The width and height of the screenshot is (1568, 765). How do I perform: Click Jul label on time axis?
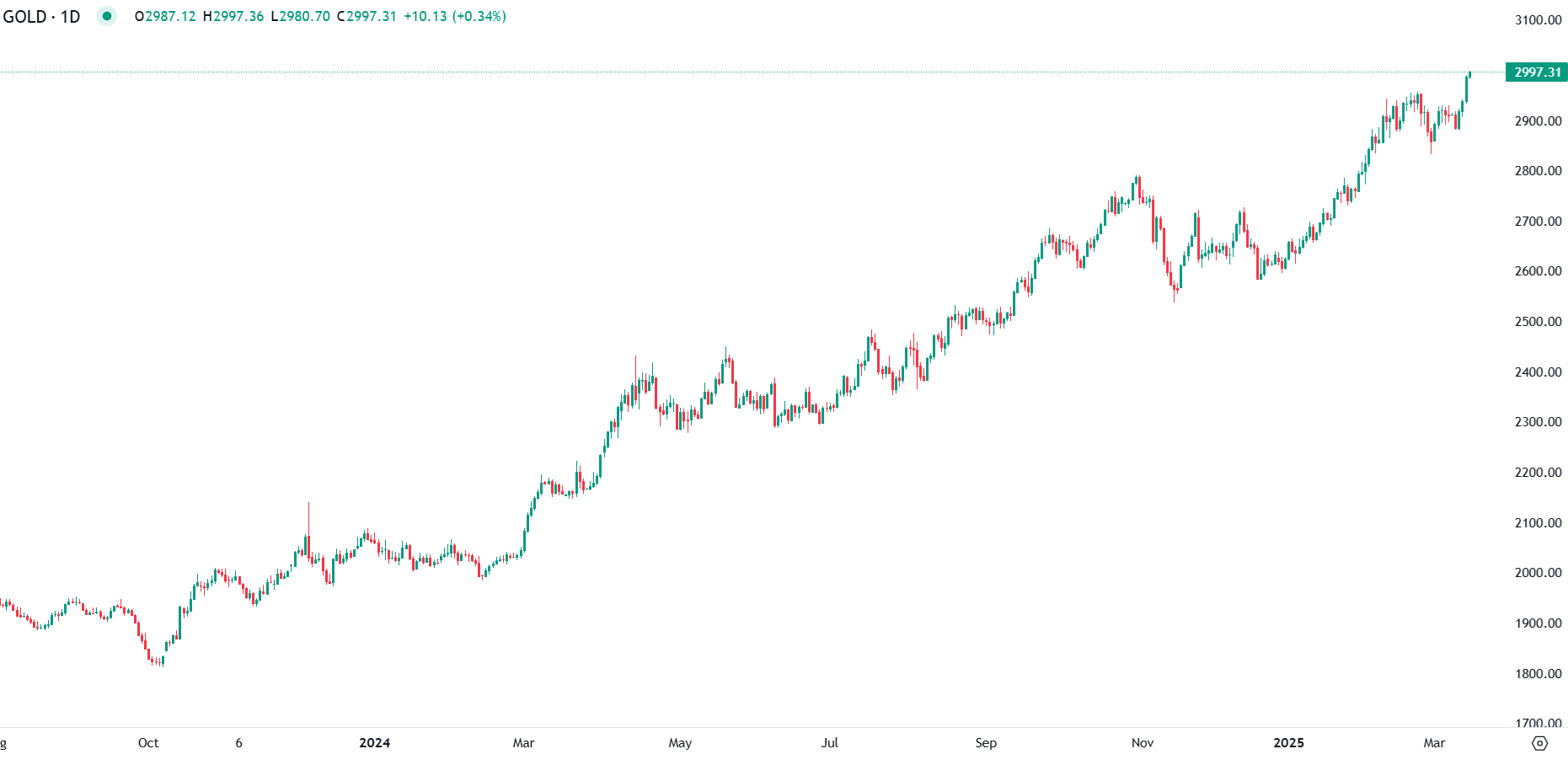coord(830,743)
